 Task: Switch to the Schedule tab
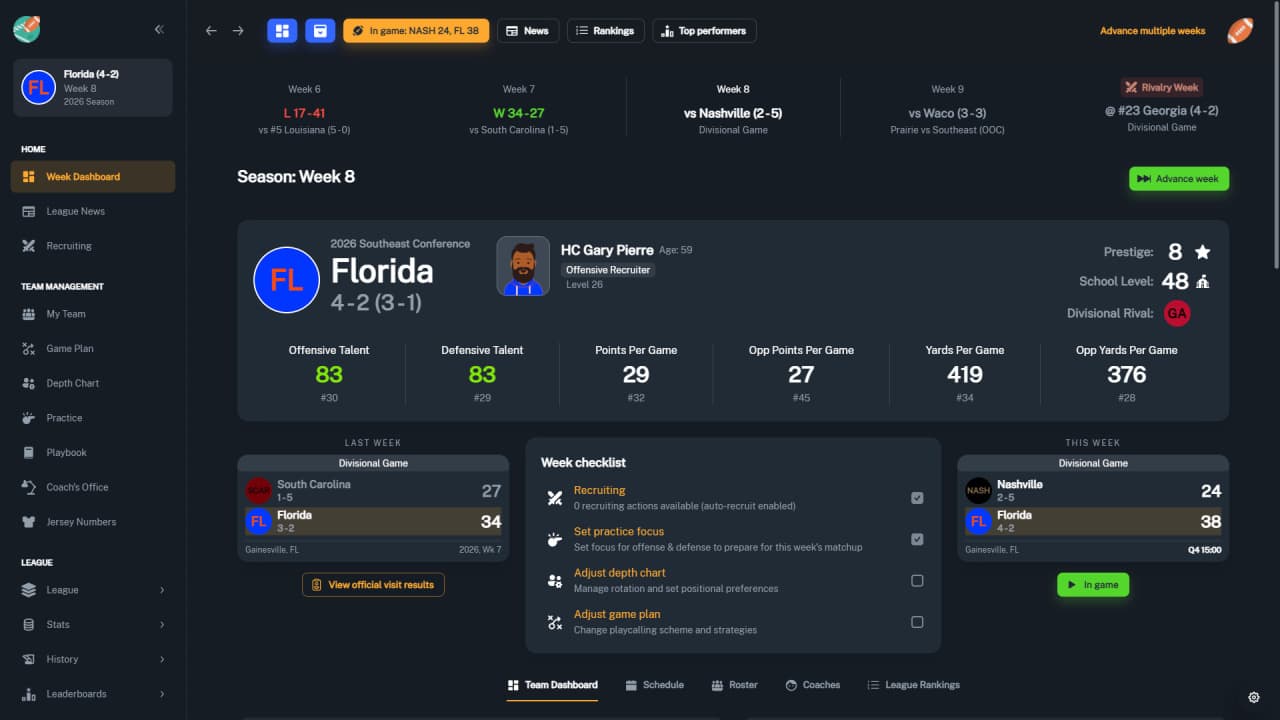(x=655, y=685)
